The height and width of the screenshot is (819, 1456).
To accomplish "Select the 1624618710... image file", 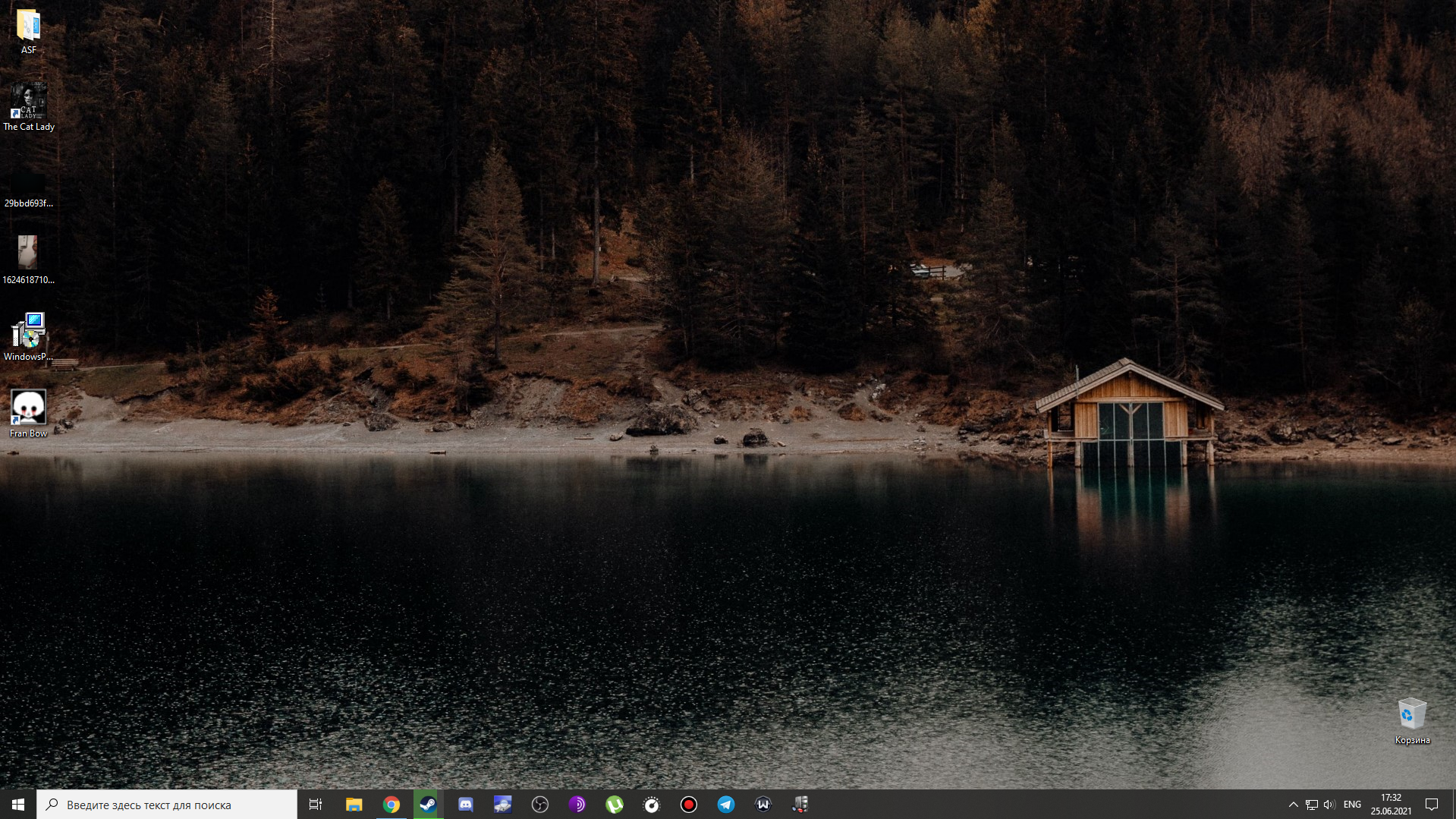I will pyautogui.click(x=28, y=260).
